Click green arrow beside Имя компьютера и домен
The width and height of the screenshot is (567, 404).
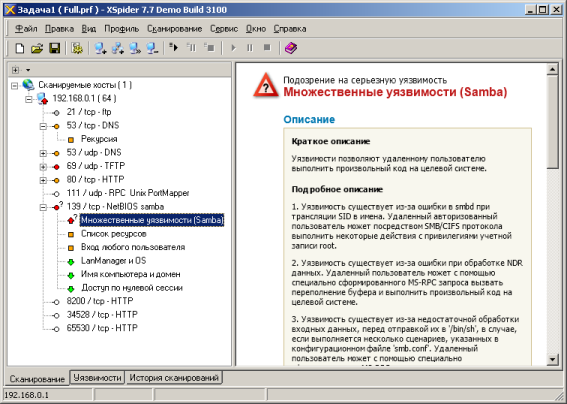71,275
